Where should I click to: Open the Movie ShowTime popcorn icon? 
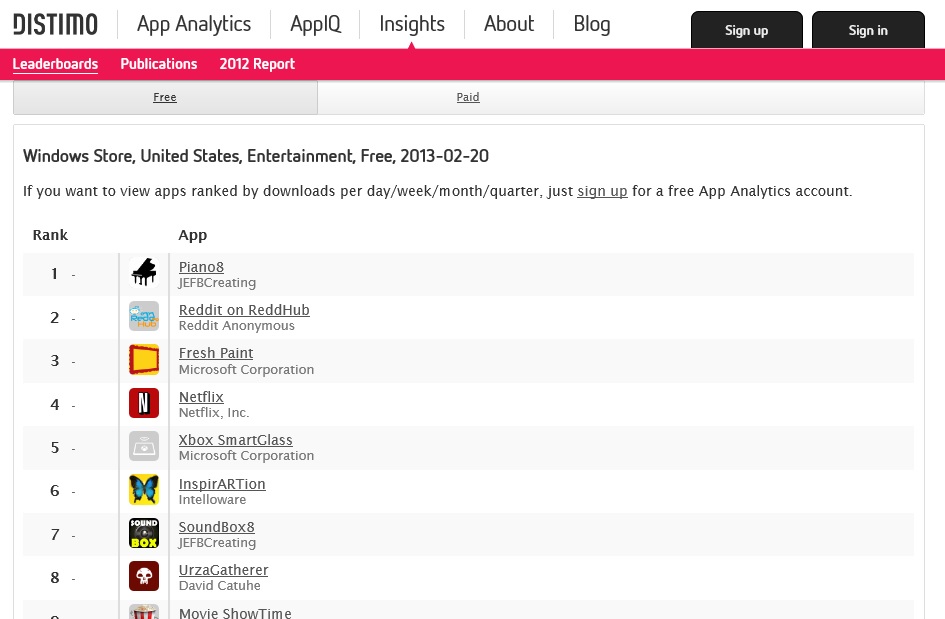144,612
